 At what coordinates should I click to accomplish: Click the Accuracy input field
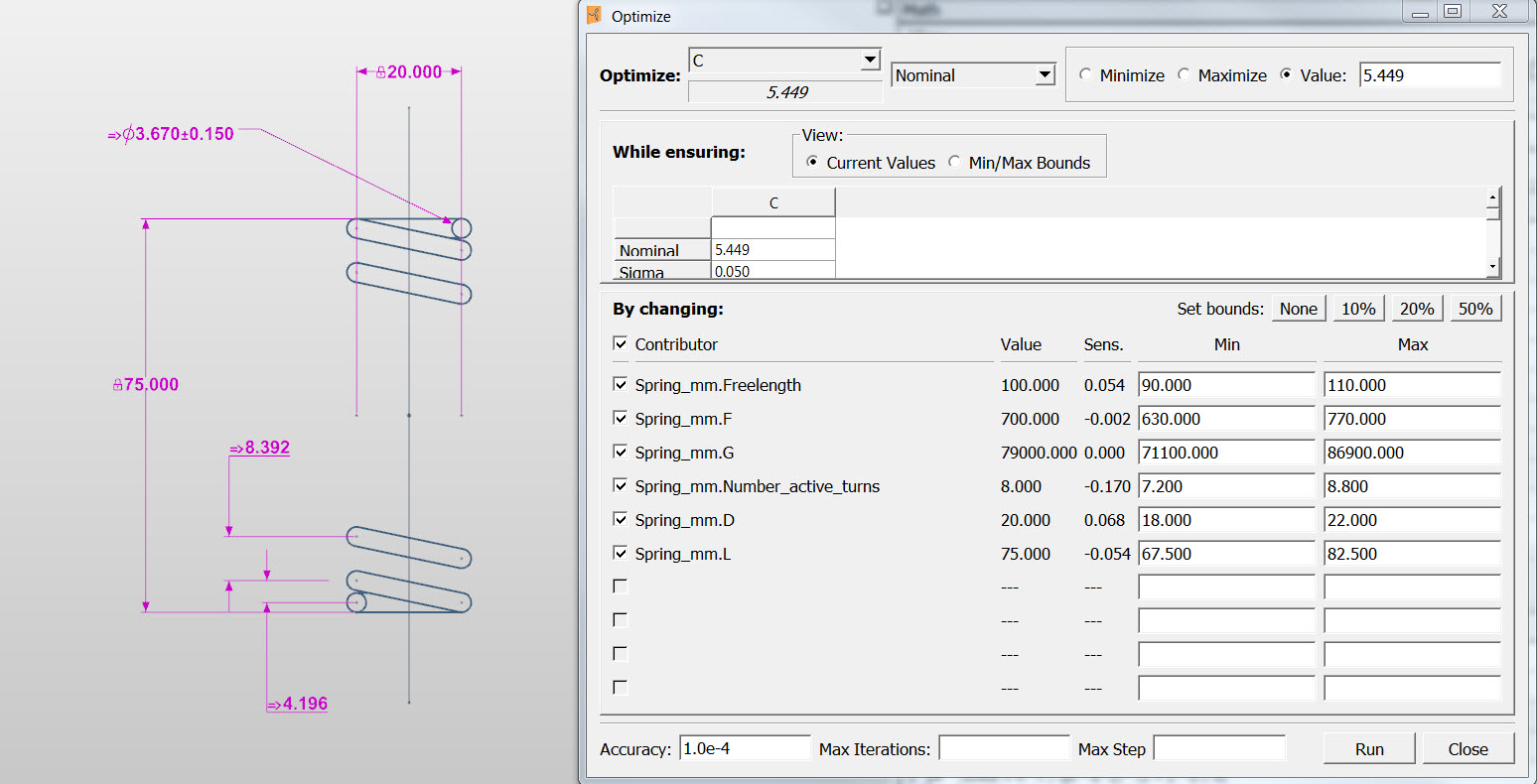744,748
